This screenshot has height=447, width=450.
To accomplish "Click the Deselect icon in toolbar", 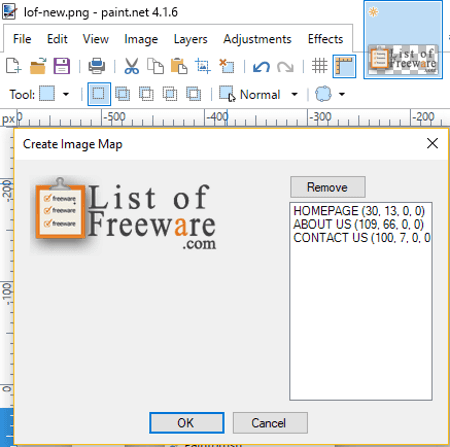I will pyautogui.click(x=227, y=66).
